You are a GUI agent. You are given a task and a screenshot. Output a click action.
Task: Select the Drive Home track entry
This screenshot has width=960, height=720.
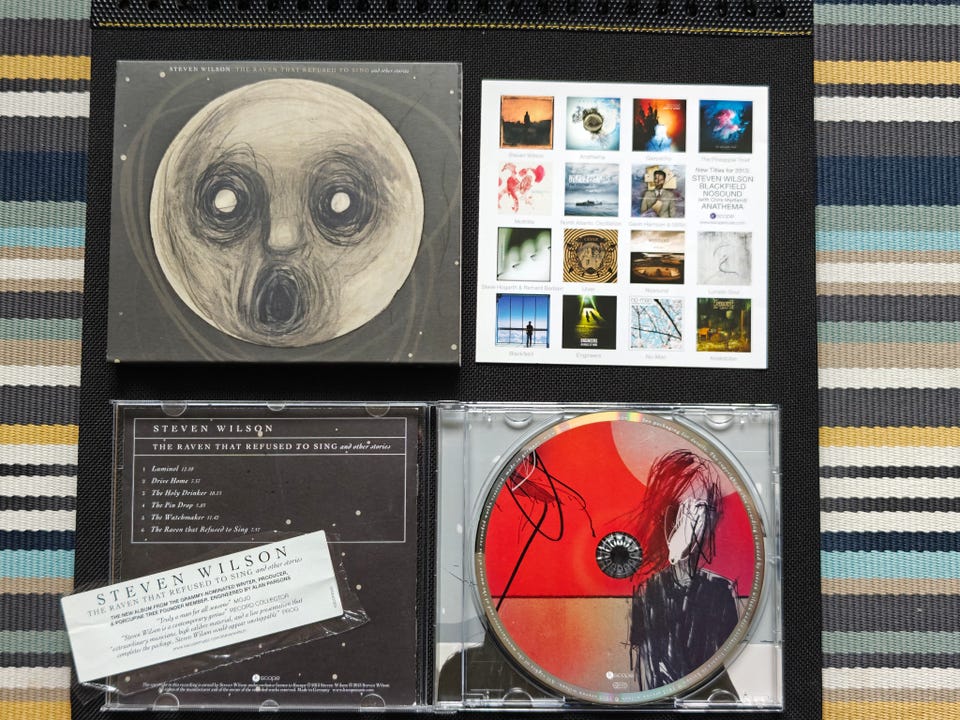[171, 481]
